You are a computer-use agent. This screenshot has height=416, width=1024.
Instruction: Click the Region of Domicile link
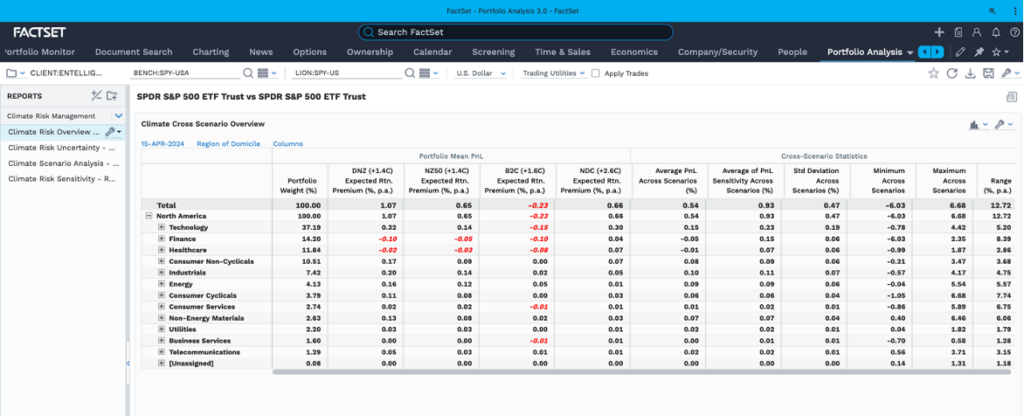click(229, 144)
